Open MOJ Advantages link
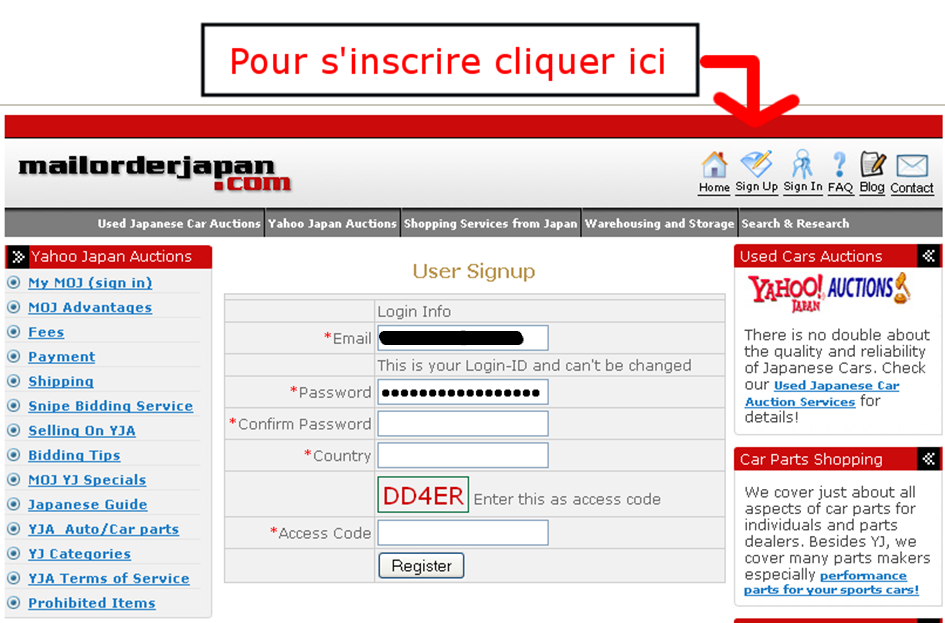945x623 pixels. [90, 307]
